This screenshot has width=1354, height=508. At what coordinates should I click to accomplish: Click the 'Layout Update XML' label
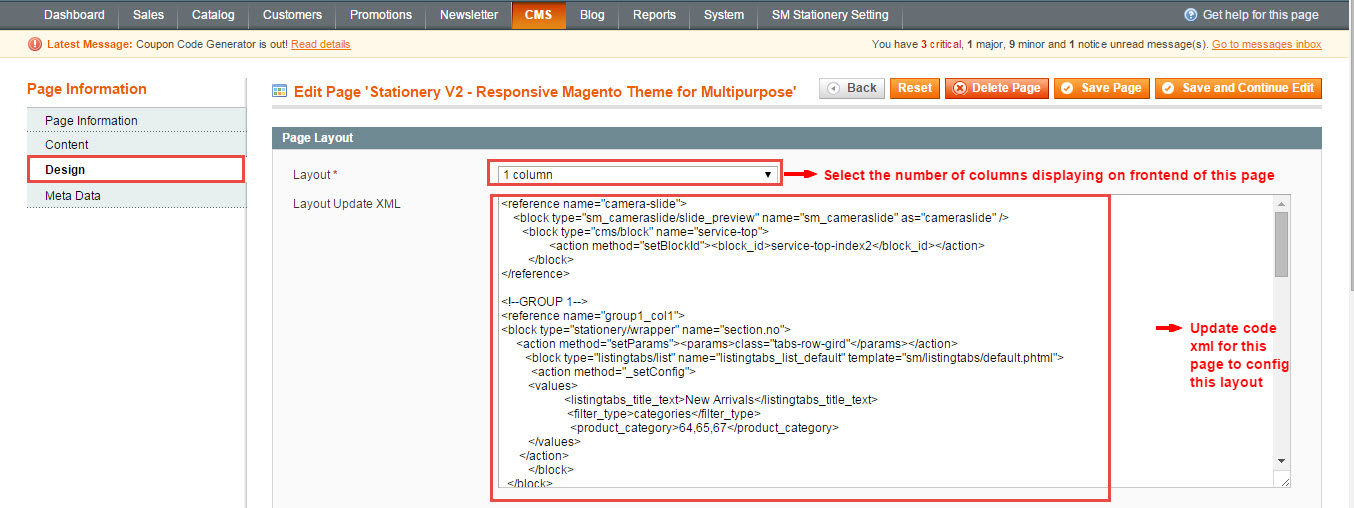pyautogui.click(x=347, y=204)
